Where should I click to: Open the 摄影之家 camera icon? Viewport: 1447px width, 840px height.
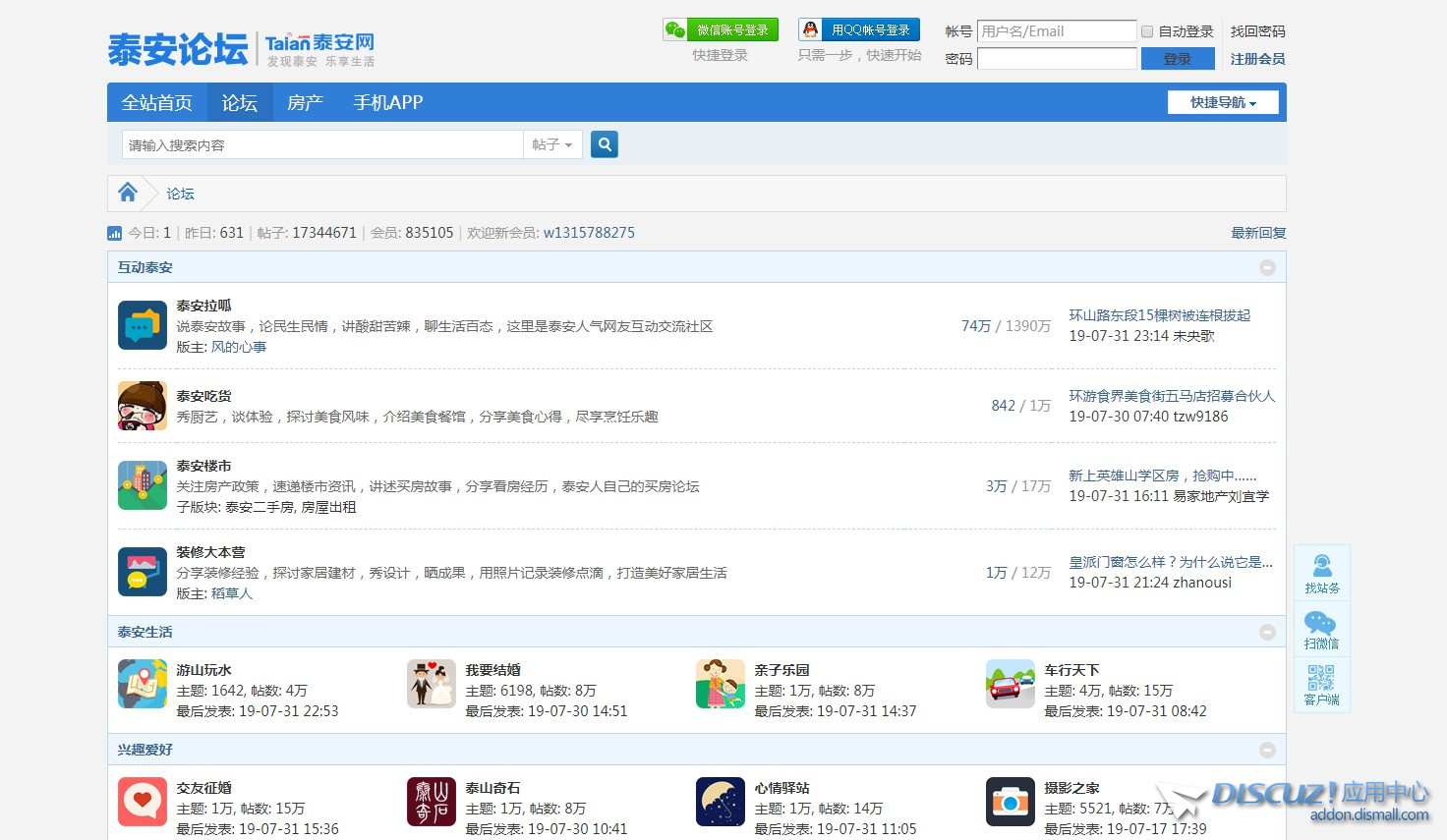[1011, 802]
